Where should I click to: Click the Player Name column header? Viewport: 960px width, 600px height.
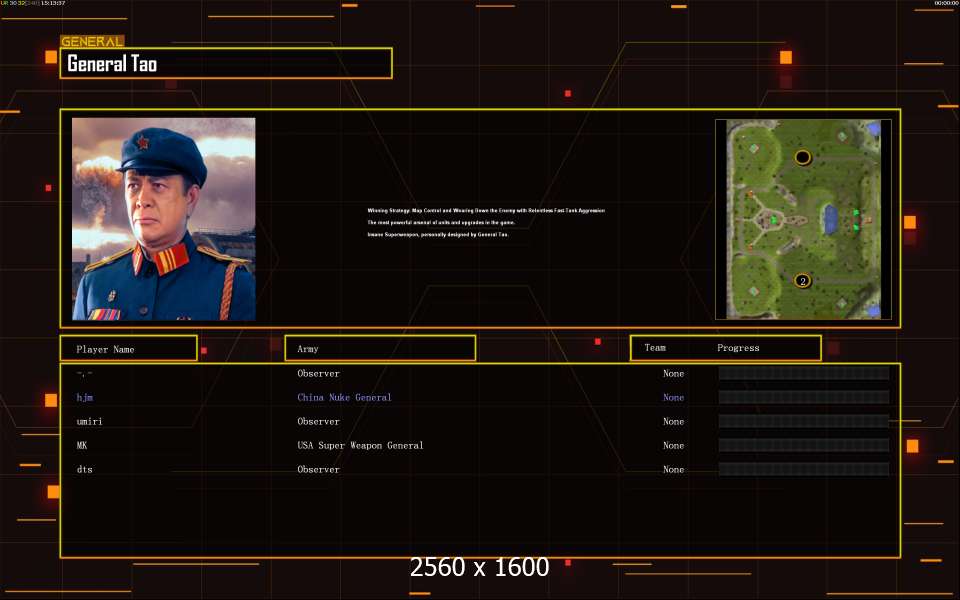pyautogui.click(x=129, y=348)
